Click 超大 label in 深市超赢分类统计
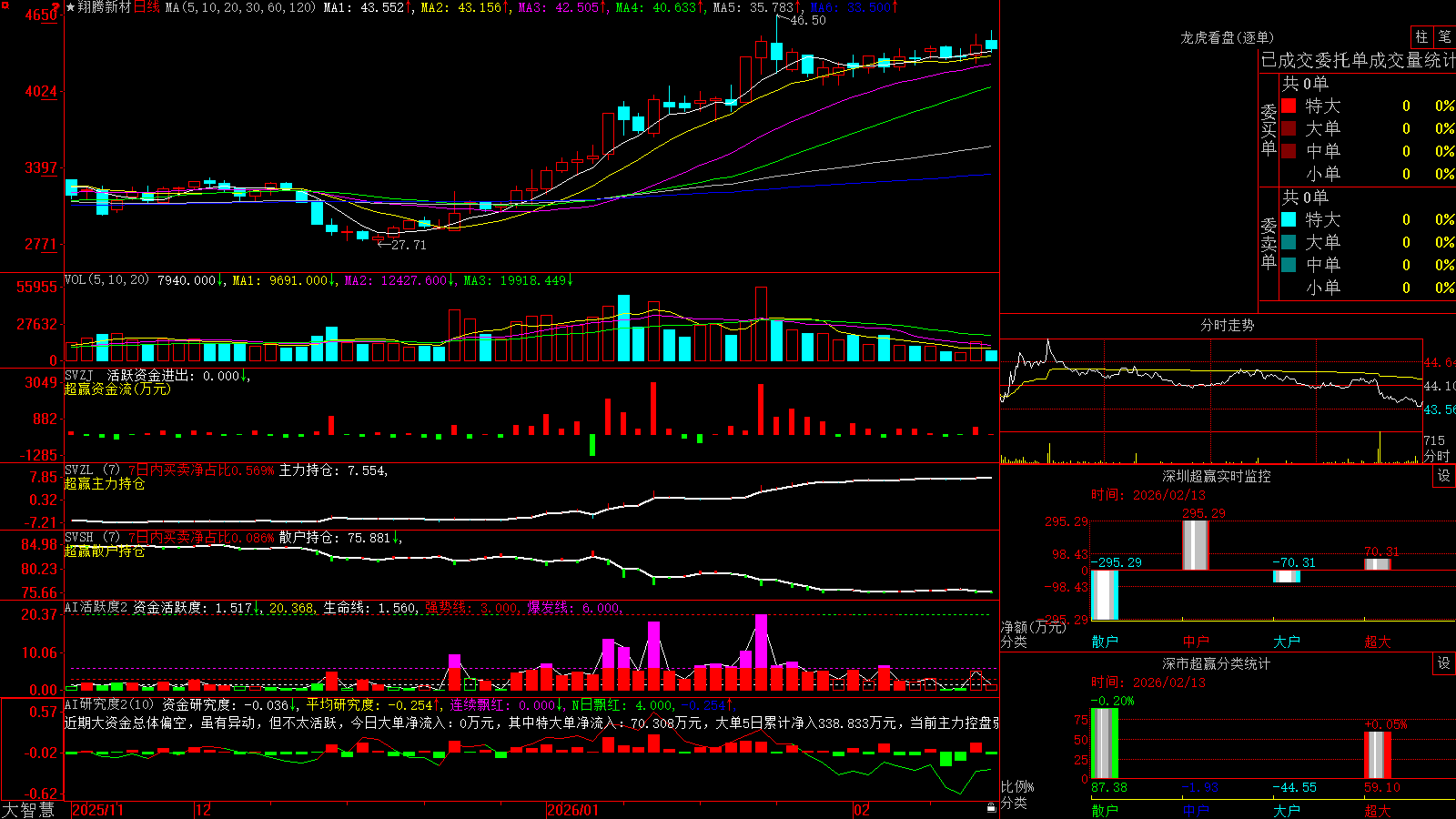Viewport: 1456px width, 819px height. (1377, 810)
